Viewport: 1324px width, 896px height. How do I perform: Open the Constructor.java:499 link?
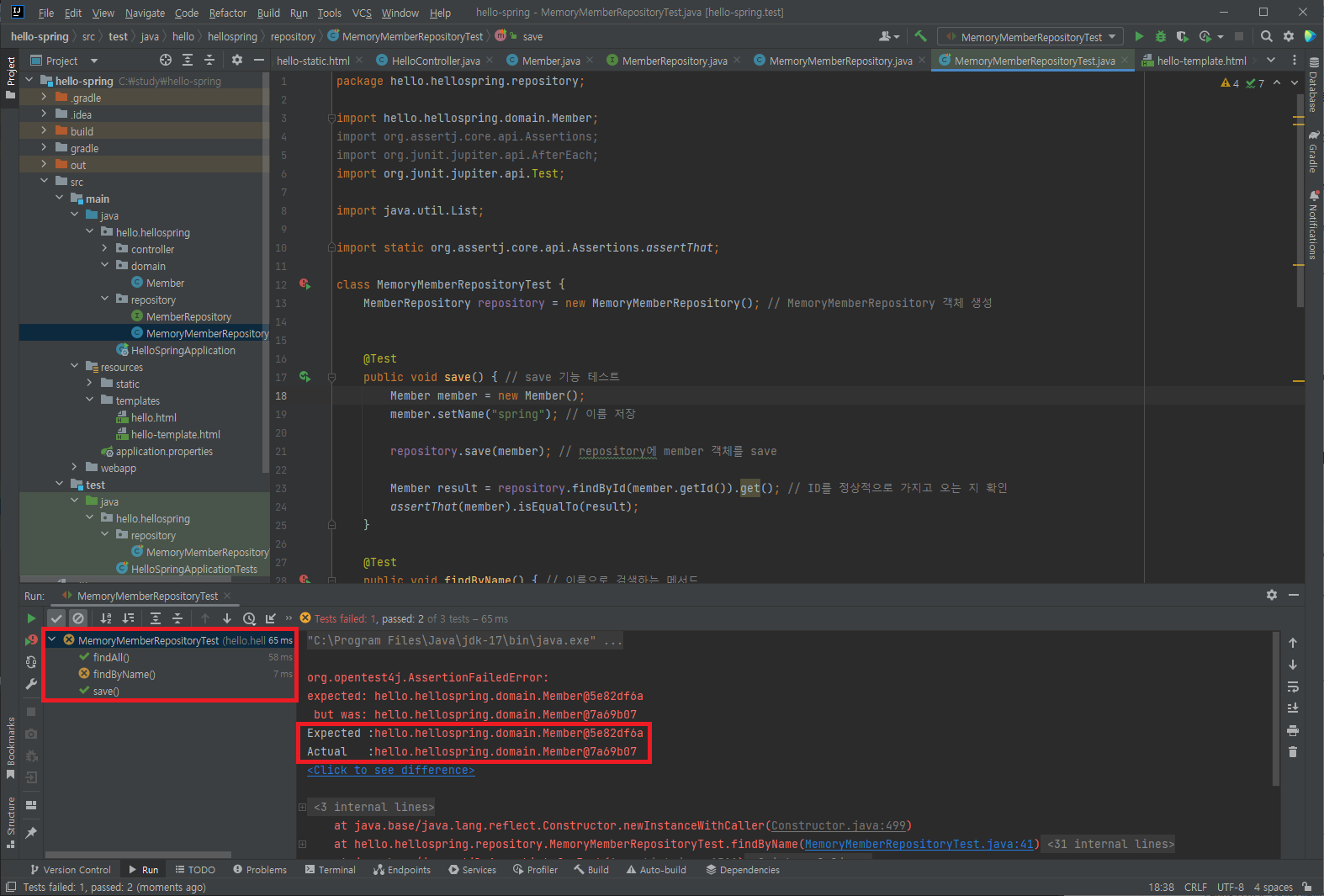[x=838, y=825]
